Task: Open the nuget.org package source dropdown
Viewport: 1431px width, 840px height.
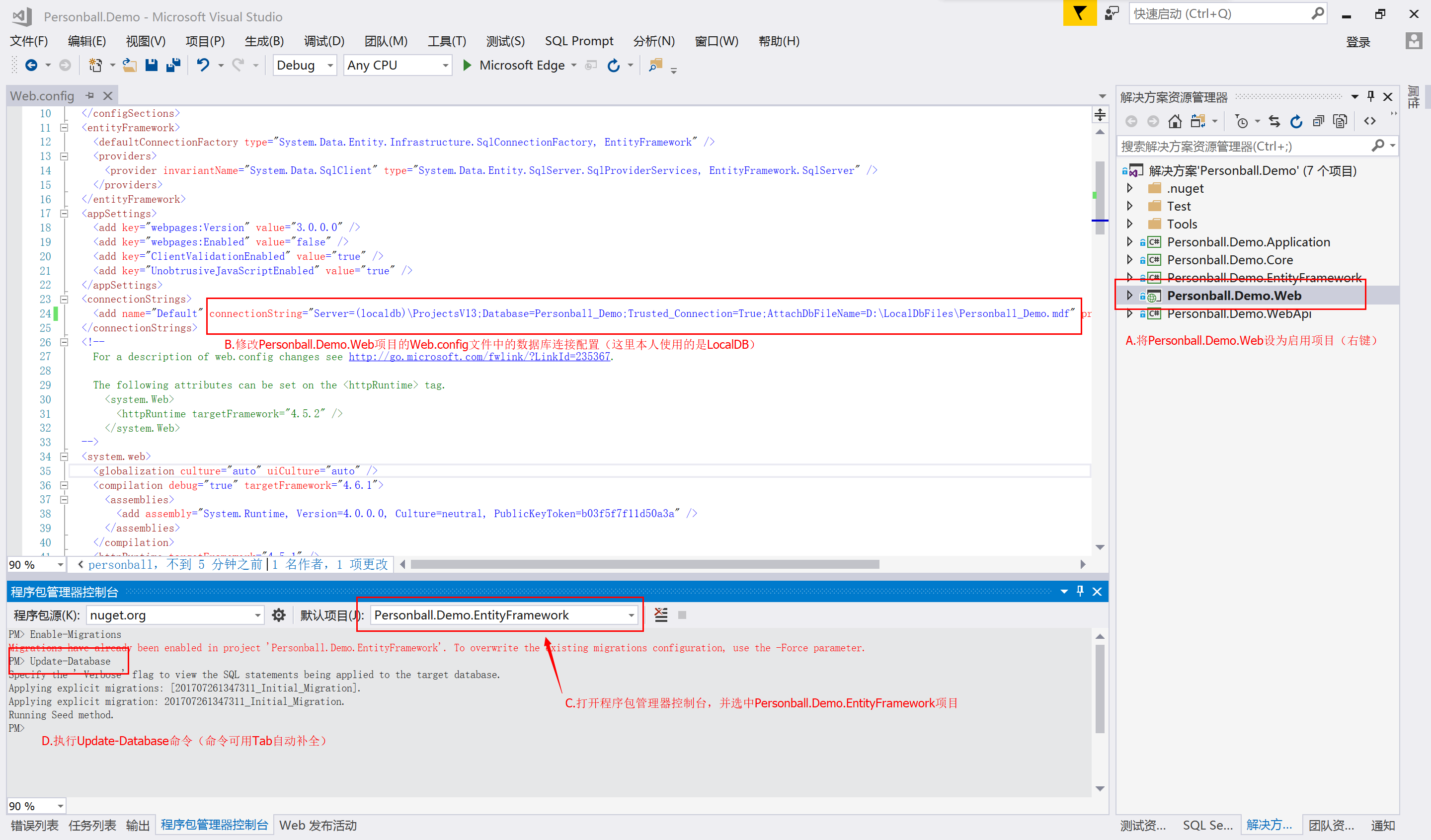Action: 257,615
